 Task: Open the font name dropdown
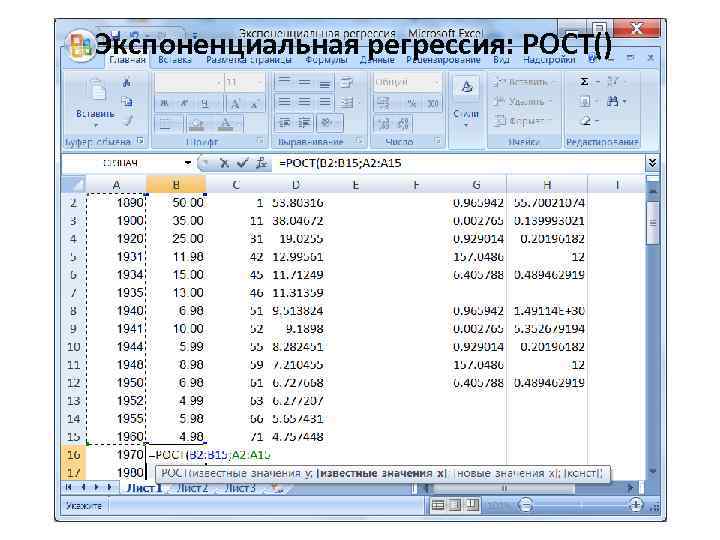click(x=219, y=83)
